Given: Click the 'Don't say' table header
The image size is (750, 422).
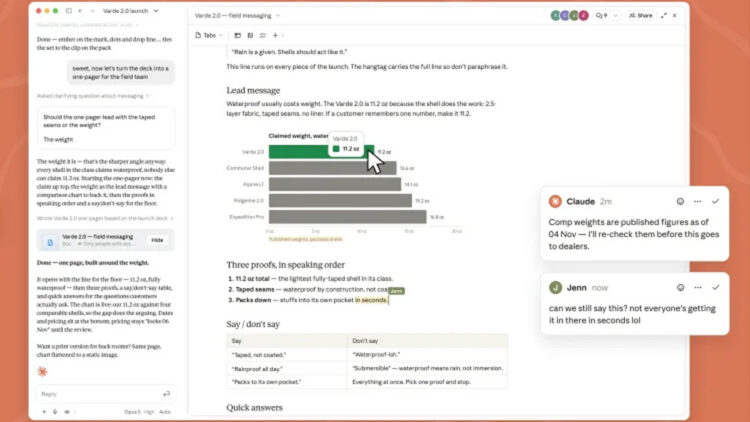Looking at the screenshot, I should click(x=427, y=341).
